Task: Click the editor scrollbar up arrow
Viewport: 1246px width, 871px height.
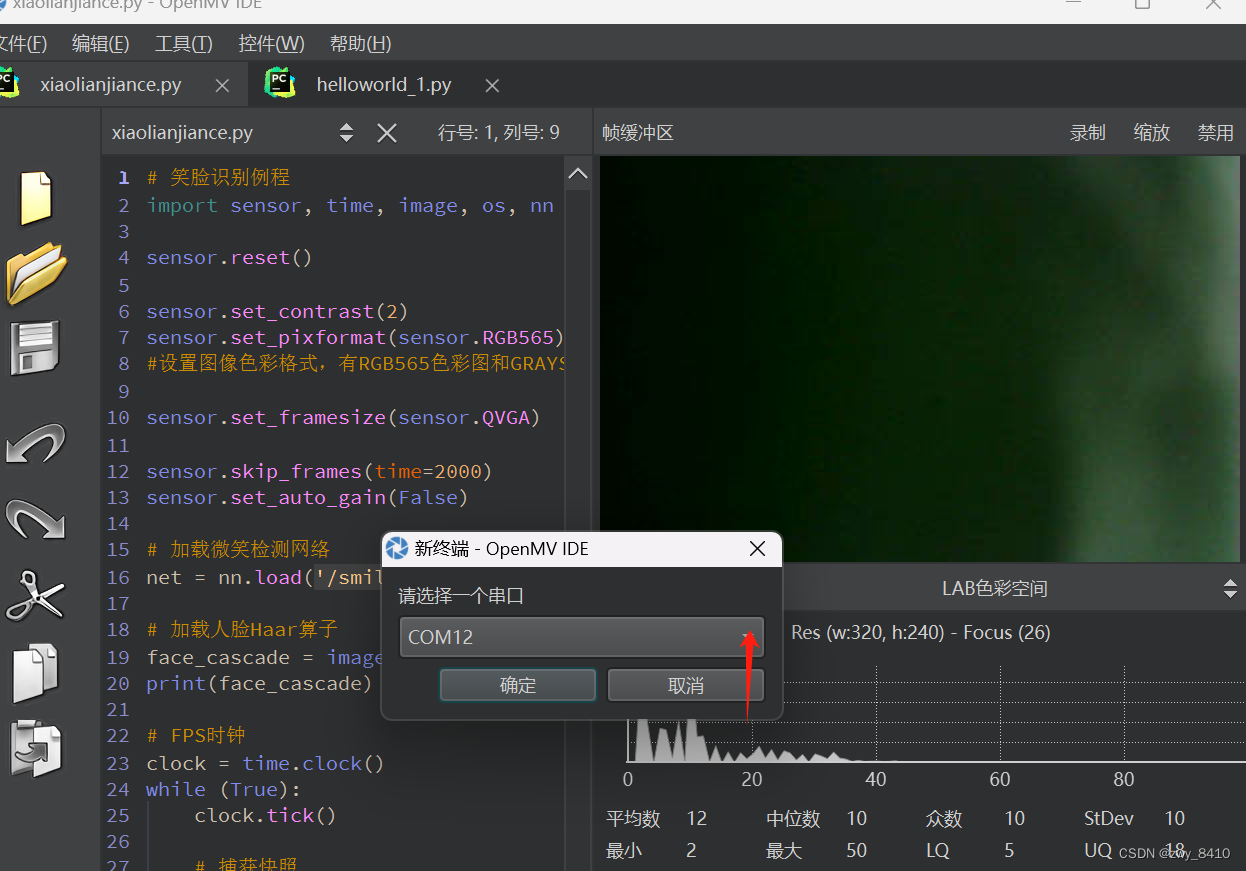Action: (578, 172)
